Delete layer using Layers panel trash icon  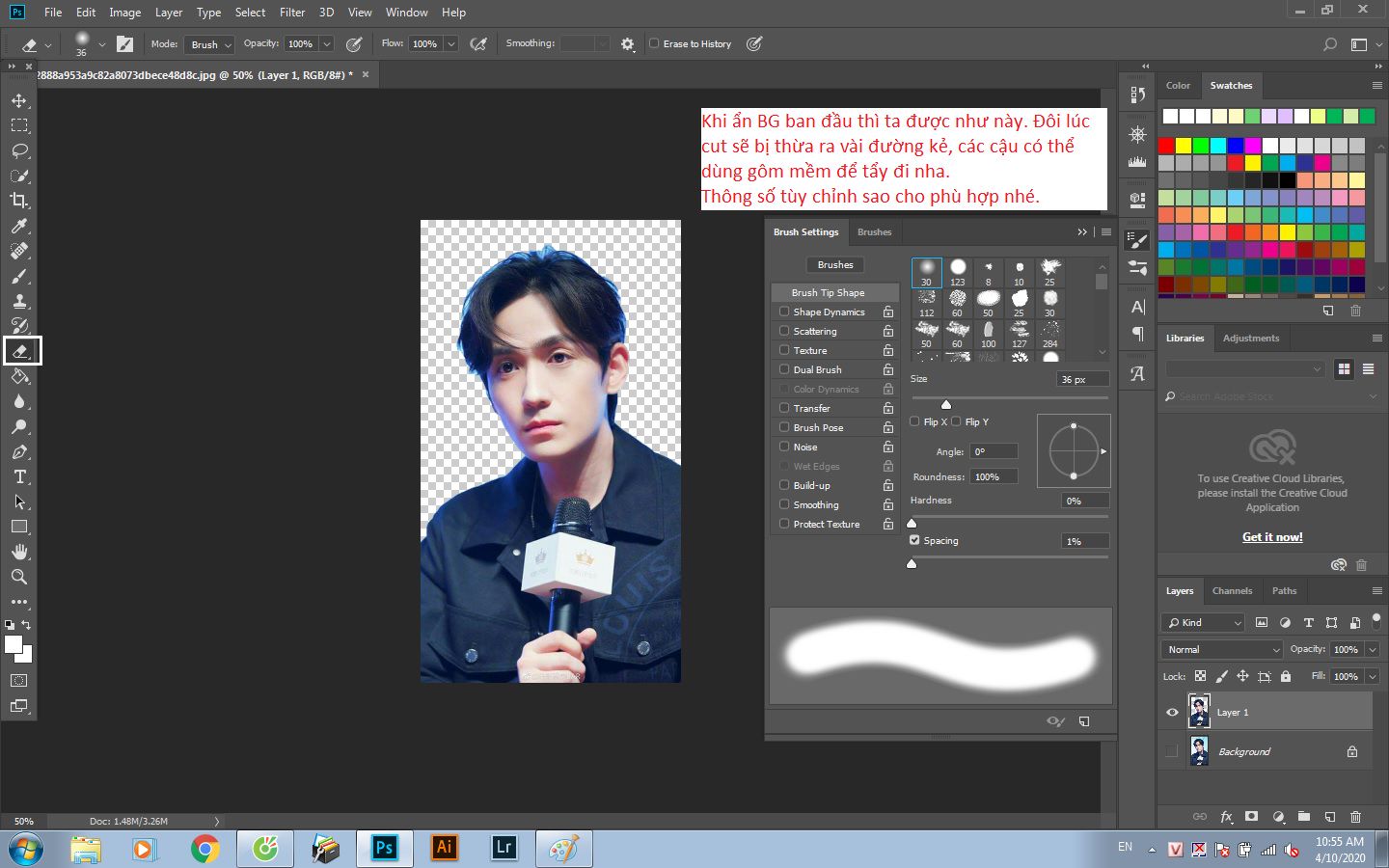pos(1355,817)
